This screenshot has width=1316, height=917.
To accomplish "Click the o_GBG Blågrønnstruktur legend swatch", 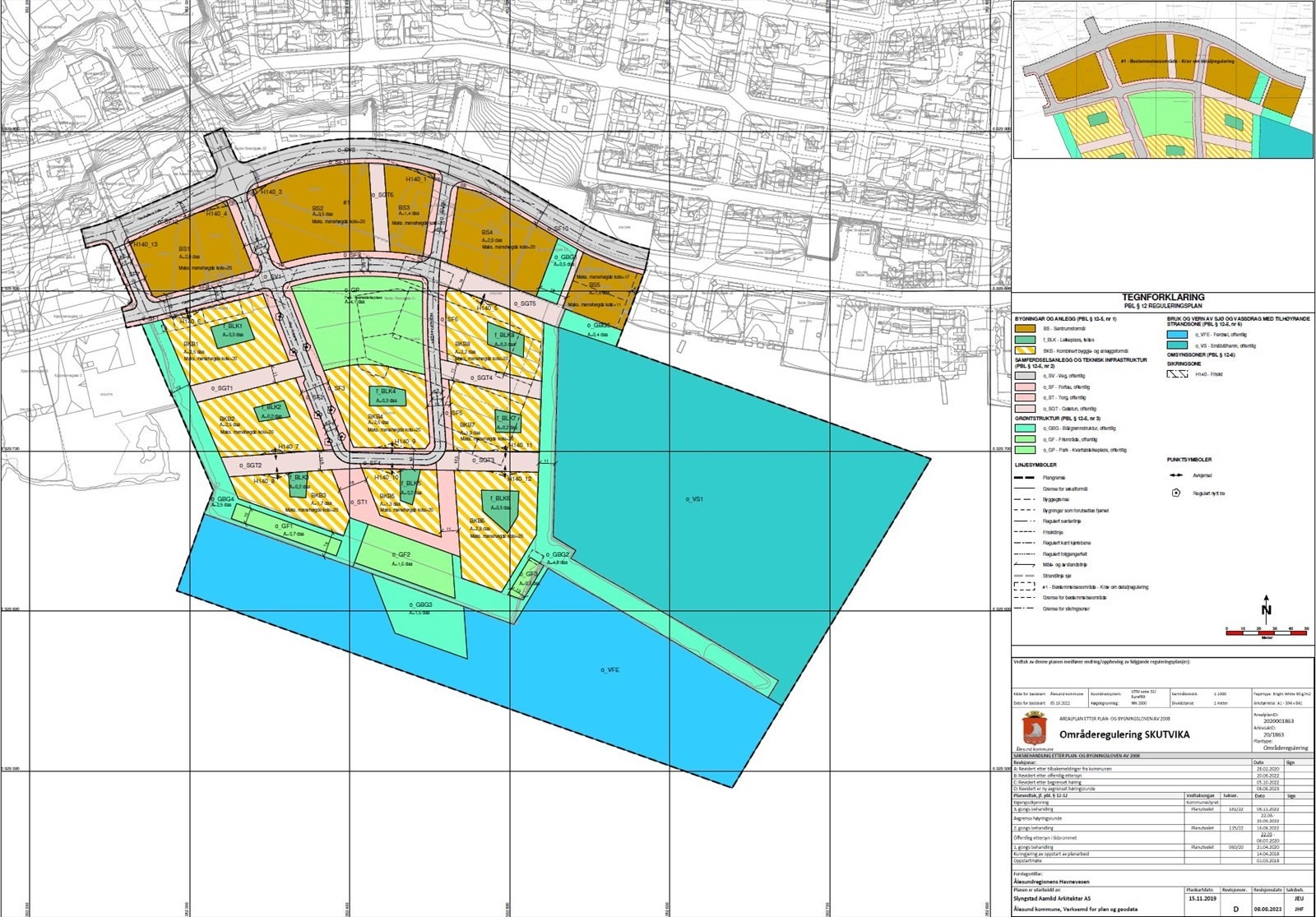I will (1025, 428).
